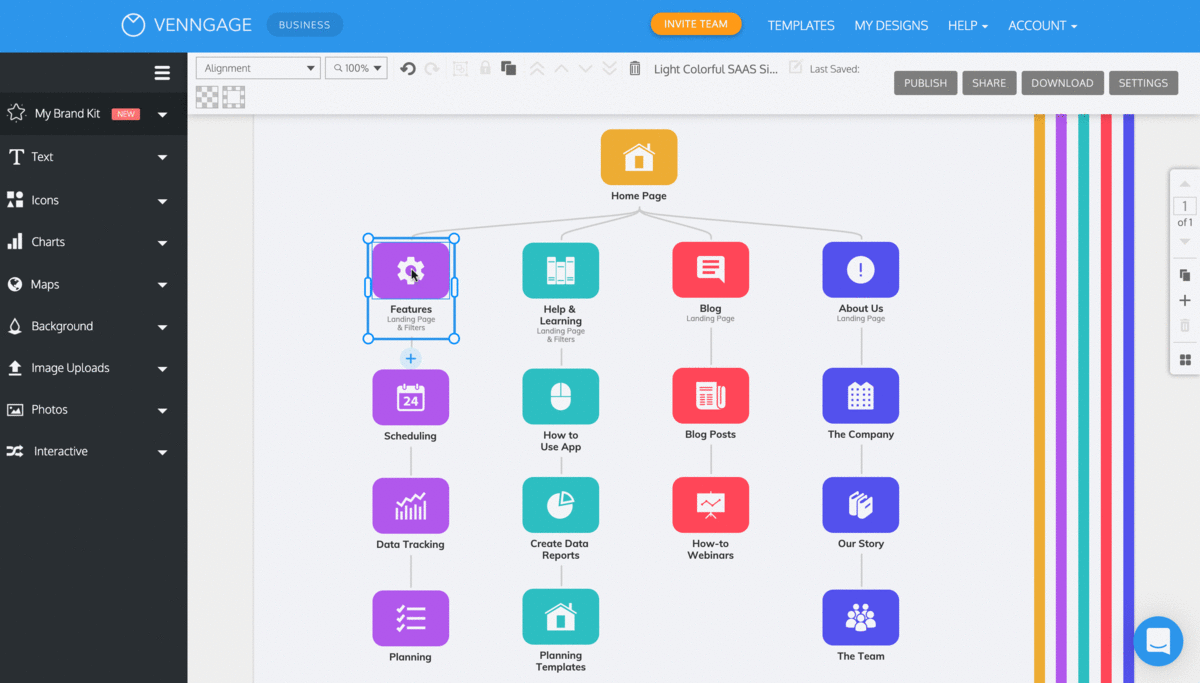Open the page grid view icon
1200x683 pixels.
click(1185, 360)
